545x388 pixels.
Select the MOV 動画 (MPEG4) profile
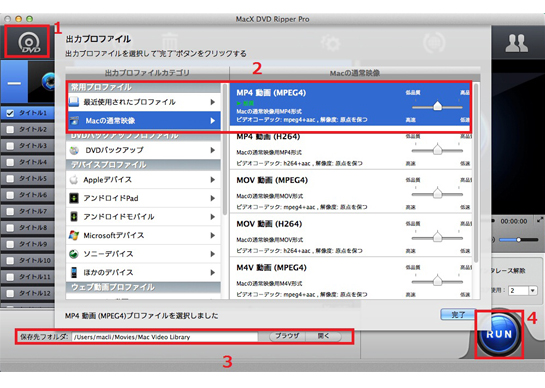(x=350, y=192)
